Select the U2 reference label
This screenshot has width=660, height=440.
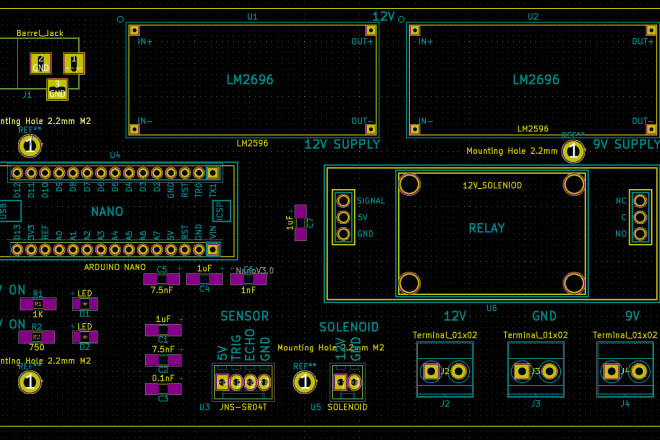(x=533, y=17)
